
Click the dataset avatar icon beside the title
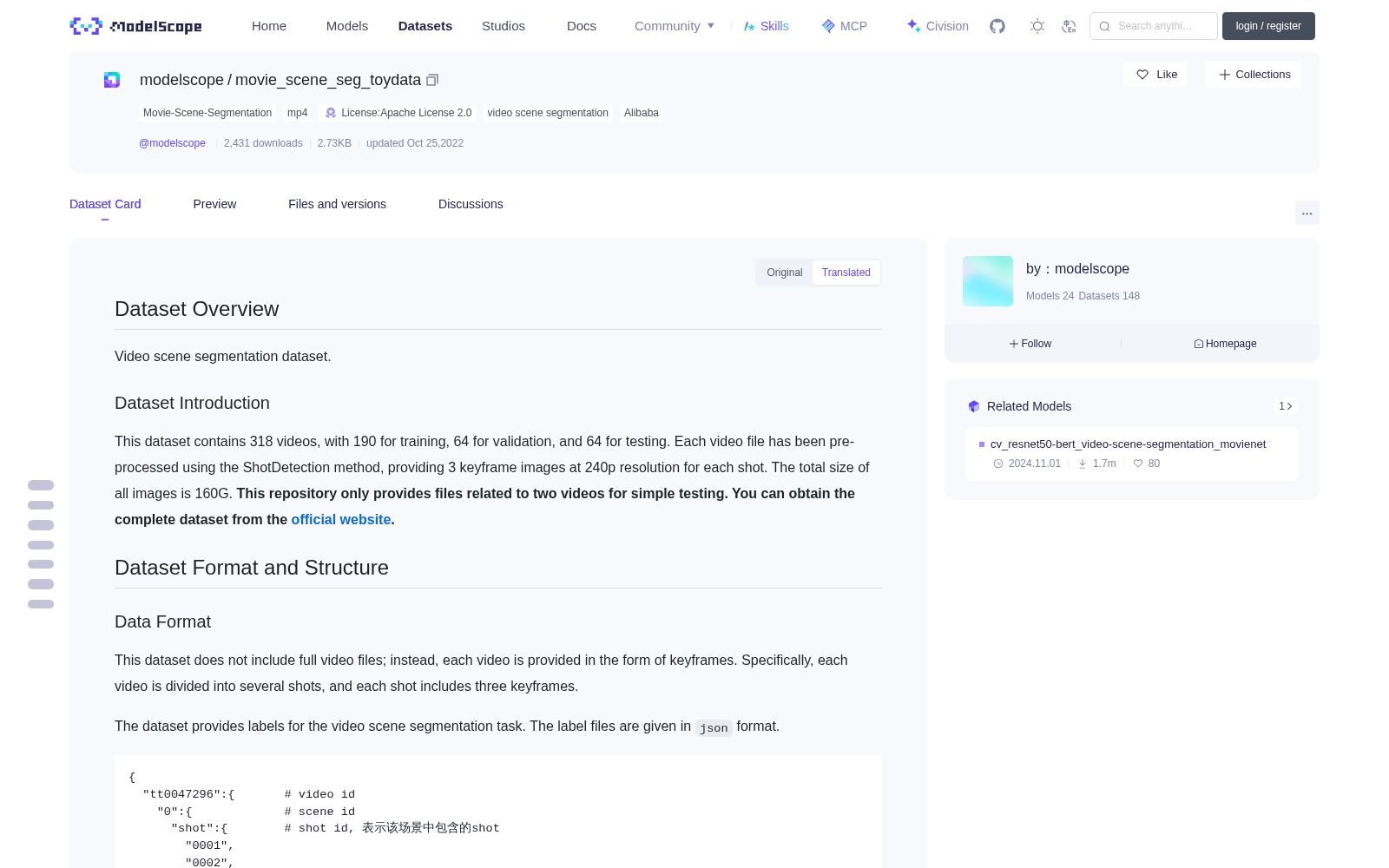(x=112, y=80)
